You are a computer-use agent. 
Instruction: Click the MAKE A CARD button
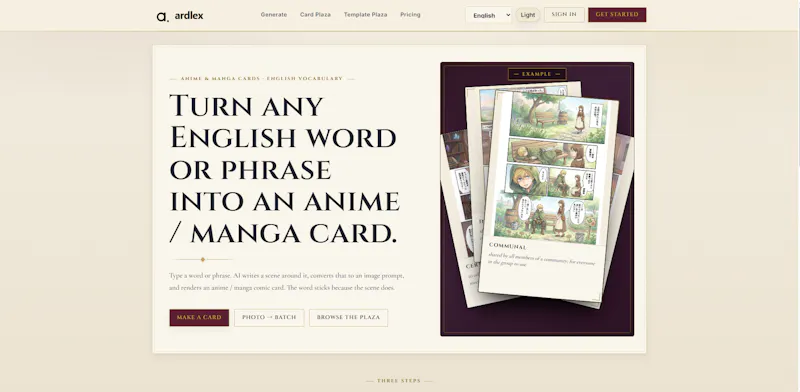[199, 317]
